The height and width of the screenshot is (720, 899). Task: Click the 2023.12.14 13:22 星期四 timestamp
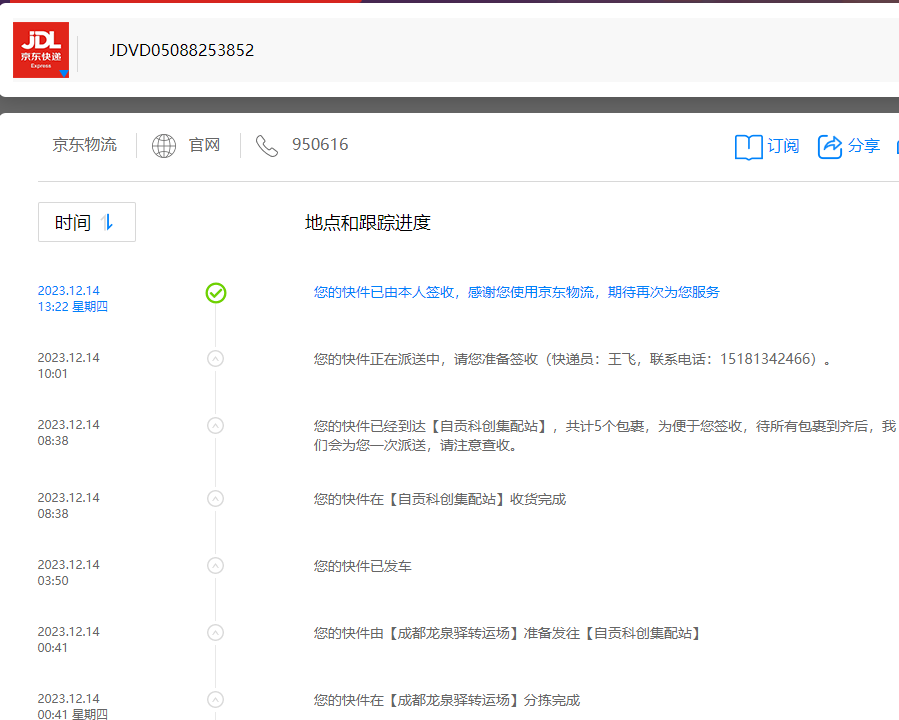point(73,299)
